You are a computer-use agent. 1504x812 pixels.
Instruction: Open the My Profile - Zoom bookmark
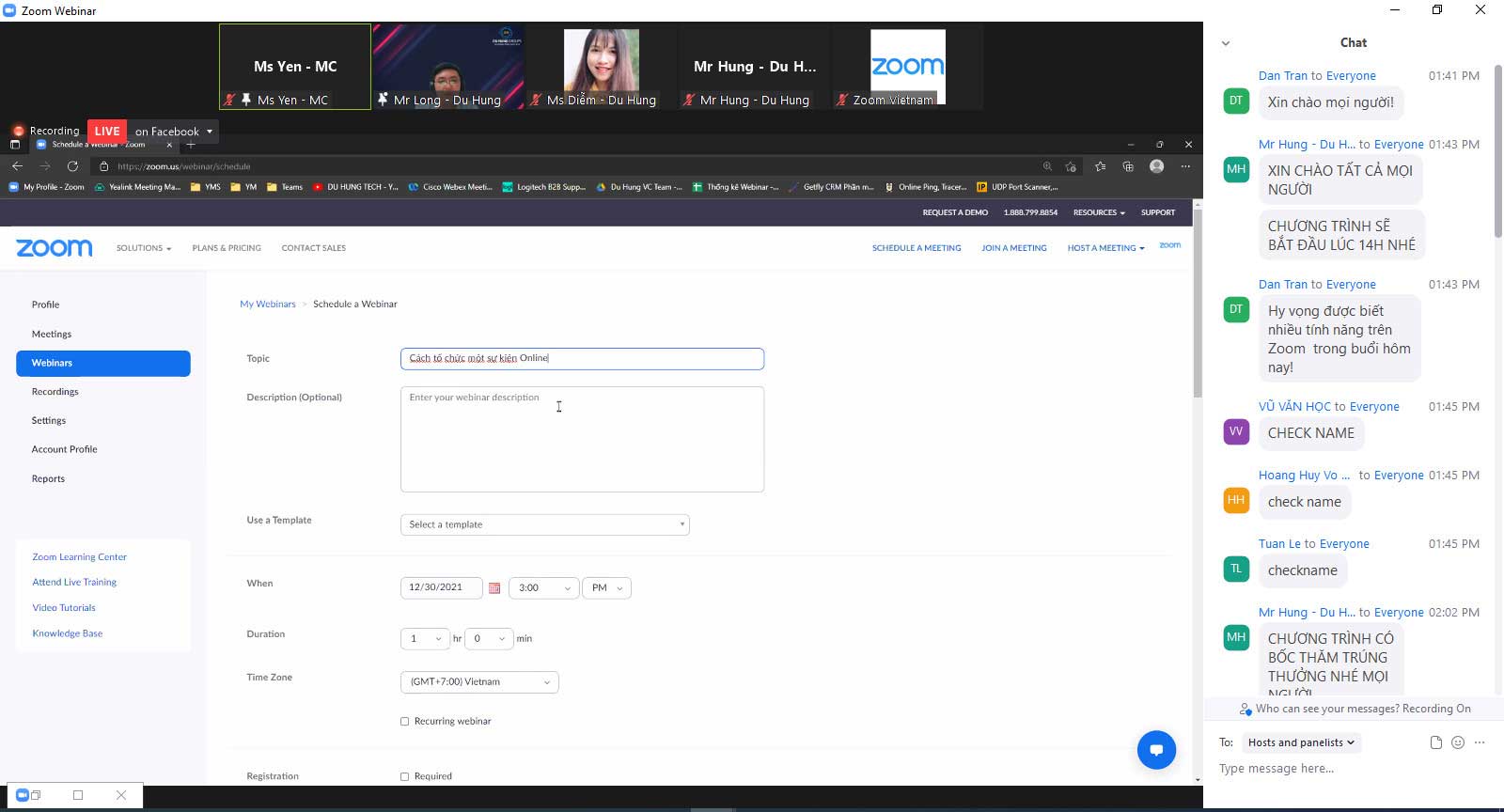47,187
